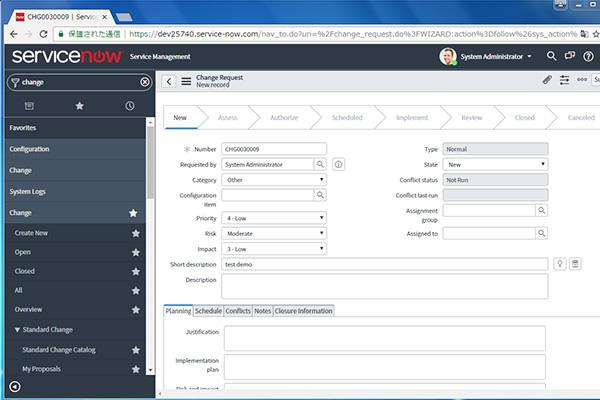The width and height of the screenshot is (600, 400).
Task: Toggle favorite star for Change module header
Action: [133, 213]
